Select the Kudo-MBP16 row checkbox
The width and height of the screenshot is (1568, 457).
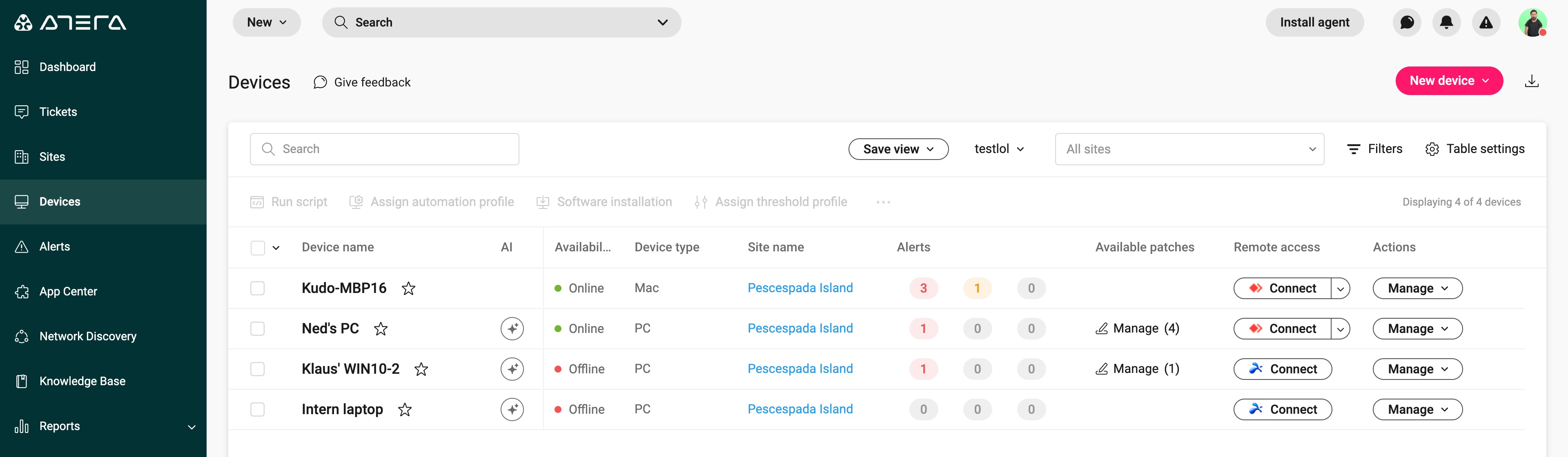point(258,288)
